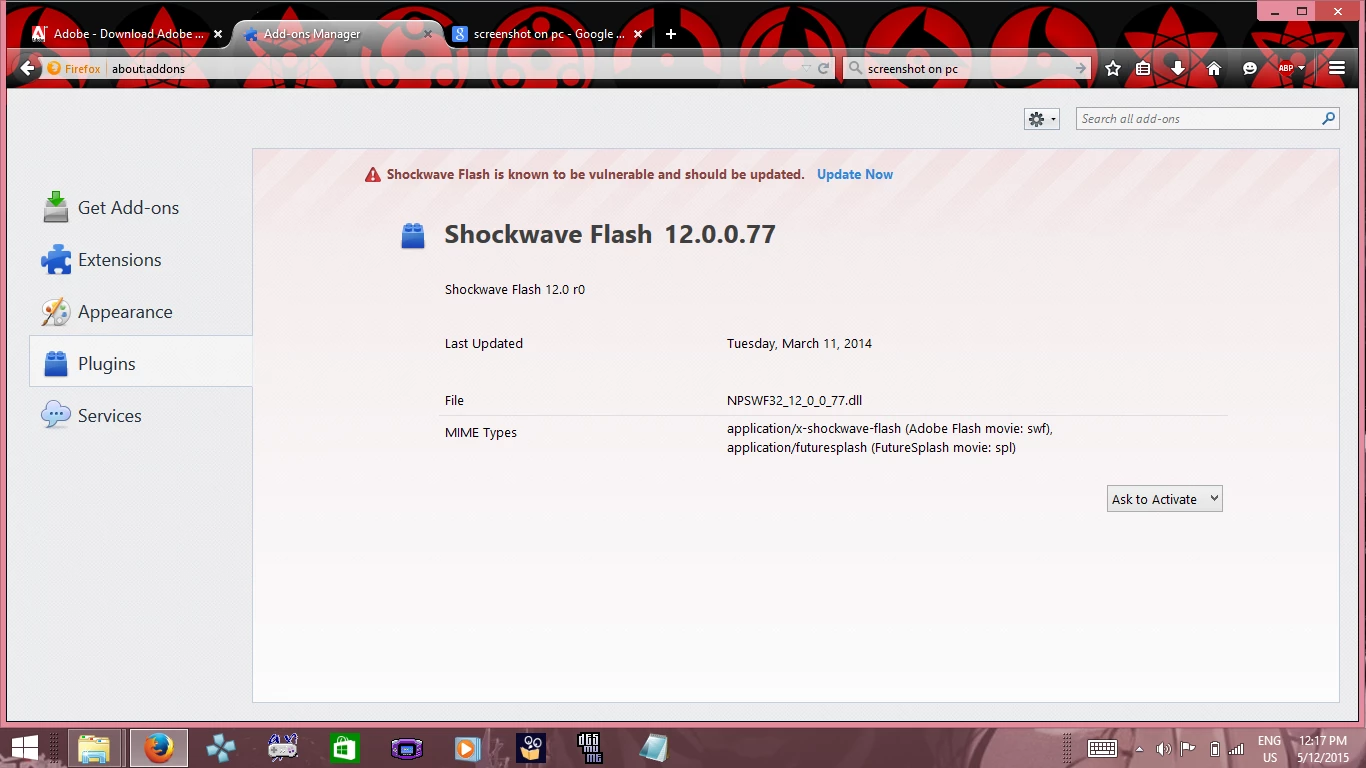Screen dimensions: 1366x768
Task: Click the Update Now link
Action: [x=855, y=174]
